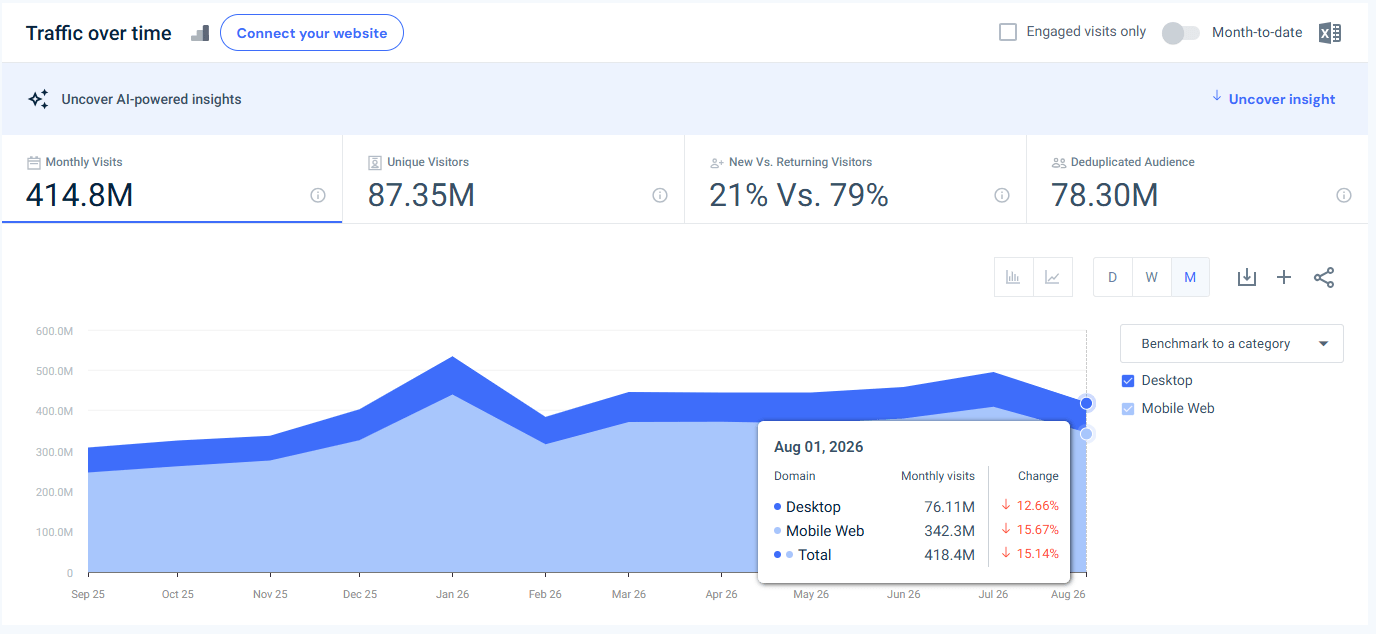Share the traffic chart
This screenshot has width=1376, height=634.
(x=1324, y=277)
